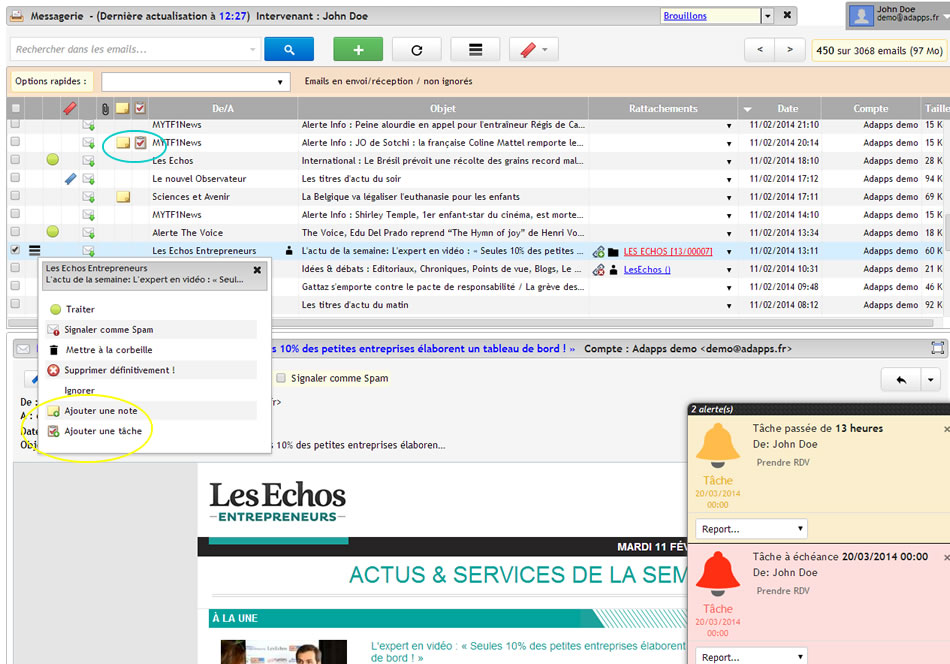Check the box for Le nouvel Observateur email
The width and height of the screenshot is (950, 664).
click(x=15, y=178)
